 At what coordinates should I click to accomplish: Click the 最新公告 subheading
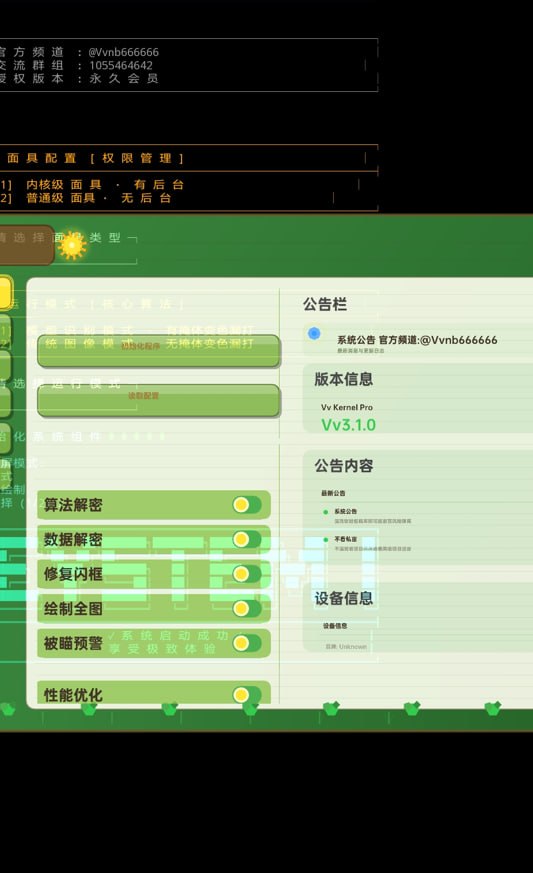333,493
